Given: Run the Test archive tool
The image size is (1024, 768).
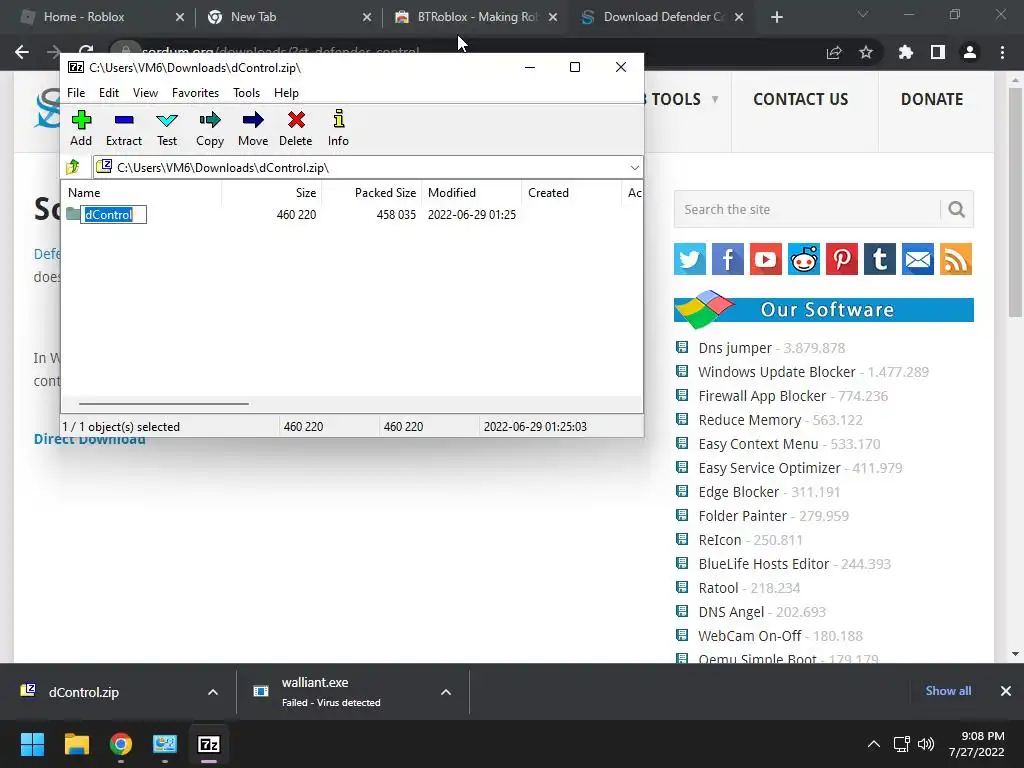Looking at the screenshot, I should pos(167,129).
